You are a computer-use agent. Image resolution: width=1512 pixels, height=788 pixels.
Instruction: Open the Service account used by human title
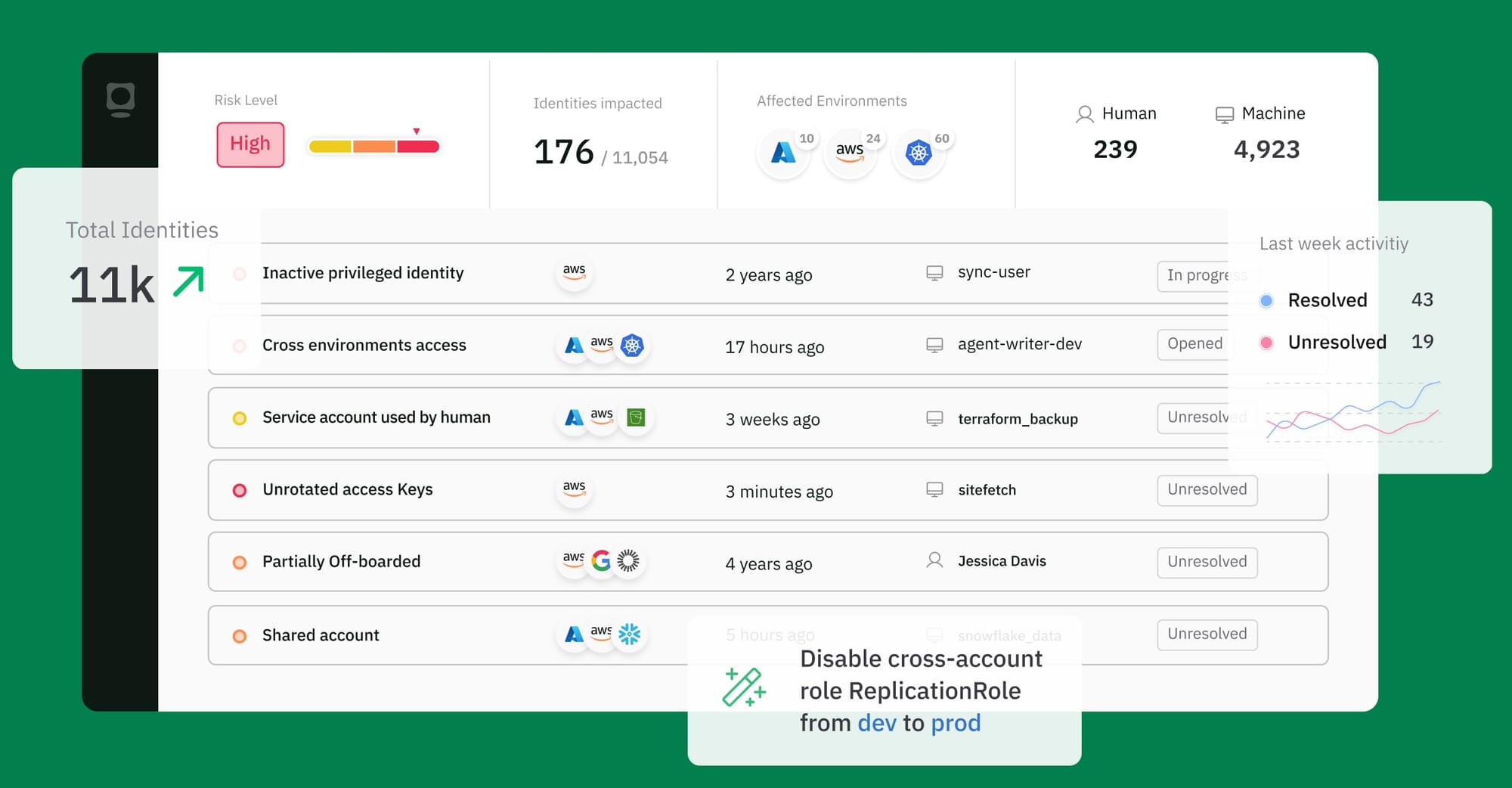(x=376, y=417)
